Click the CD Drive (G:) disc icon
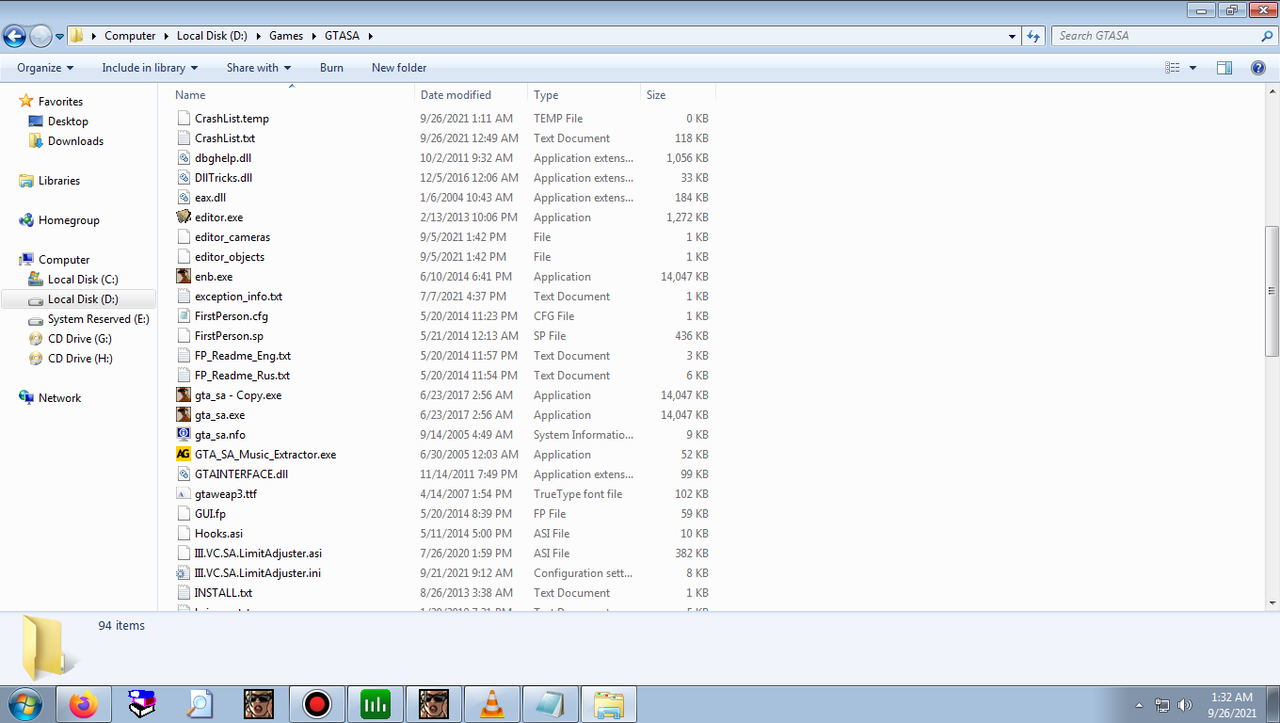The image size is (1280, 723). point(36,339)
